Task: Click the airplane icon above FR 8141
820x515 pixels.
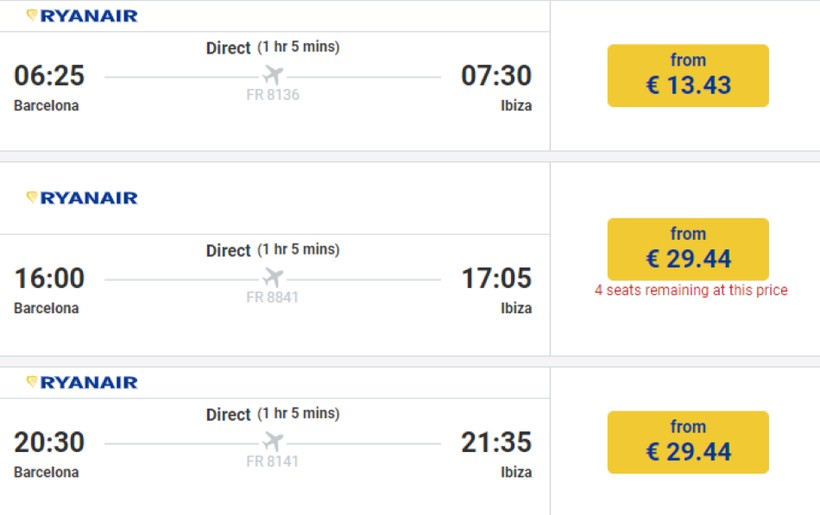Action: point(273,442)
